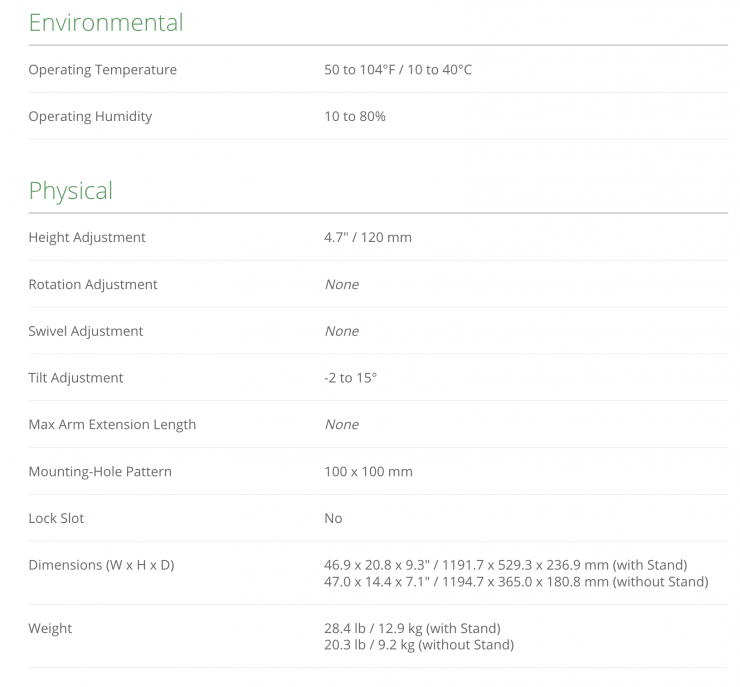Viewport: 740px width, 687px height.
Task: Click the -2 to 15° tilt value
Action: coord(351,378)
